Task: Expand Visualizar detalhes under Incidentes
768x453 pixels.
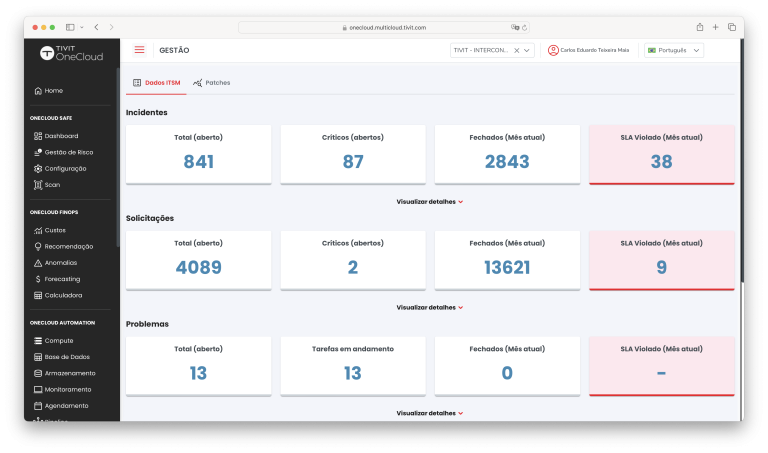Action: (429, 201)
